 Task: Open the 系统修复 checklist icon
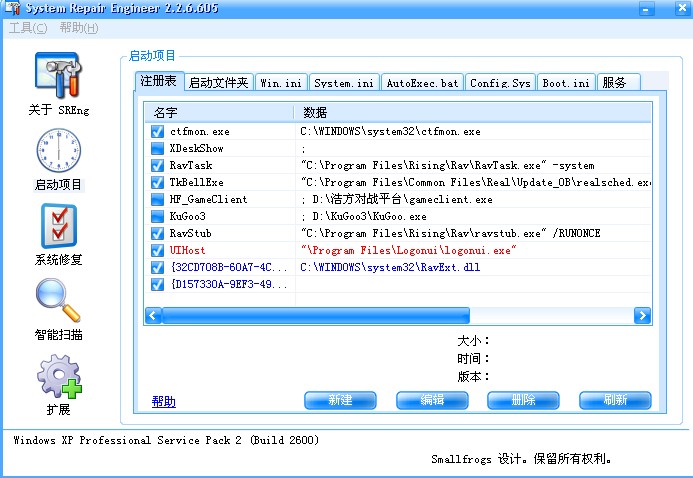point(59,226)
